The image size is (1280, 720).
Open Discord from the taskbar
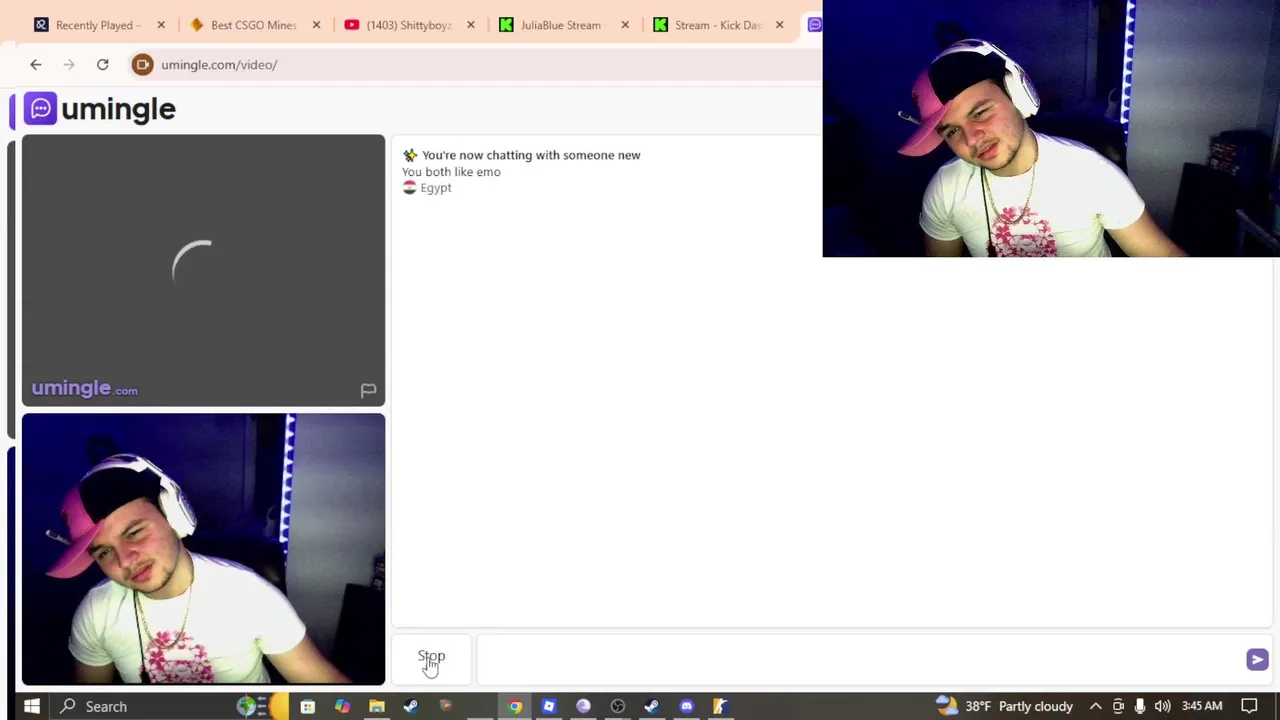click(686, 706)
